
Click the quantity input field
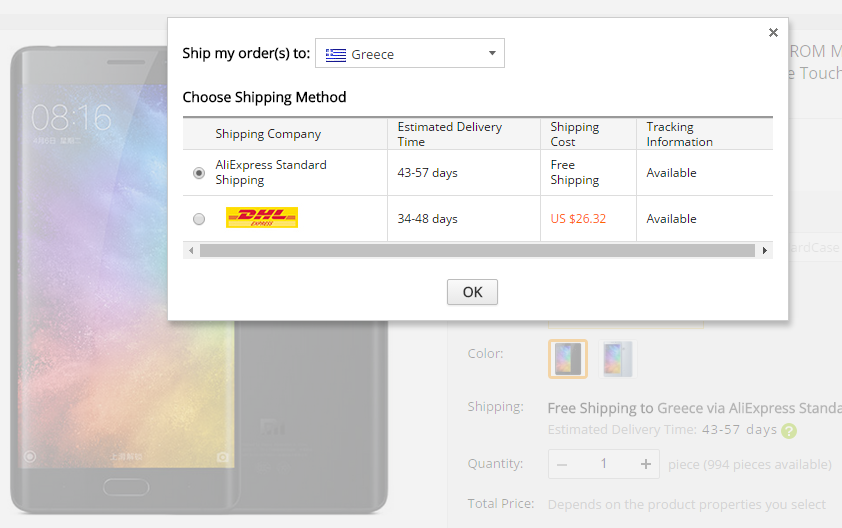click(604, 464)
